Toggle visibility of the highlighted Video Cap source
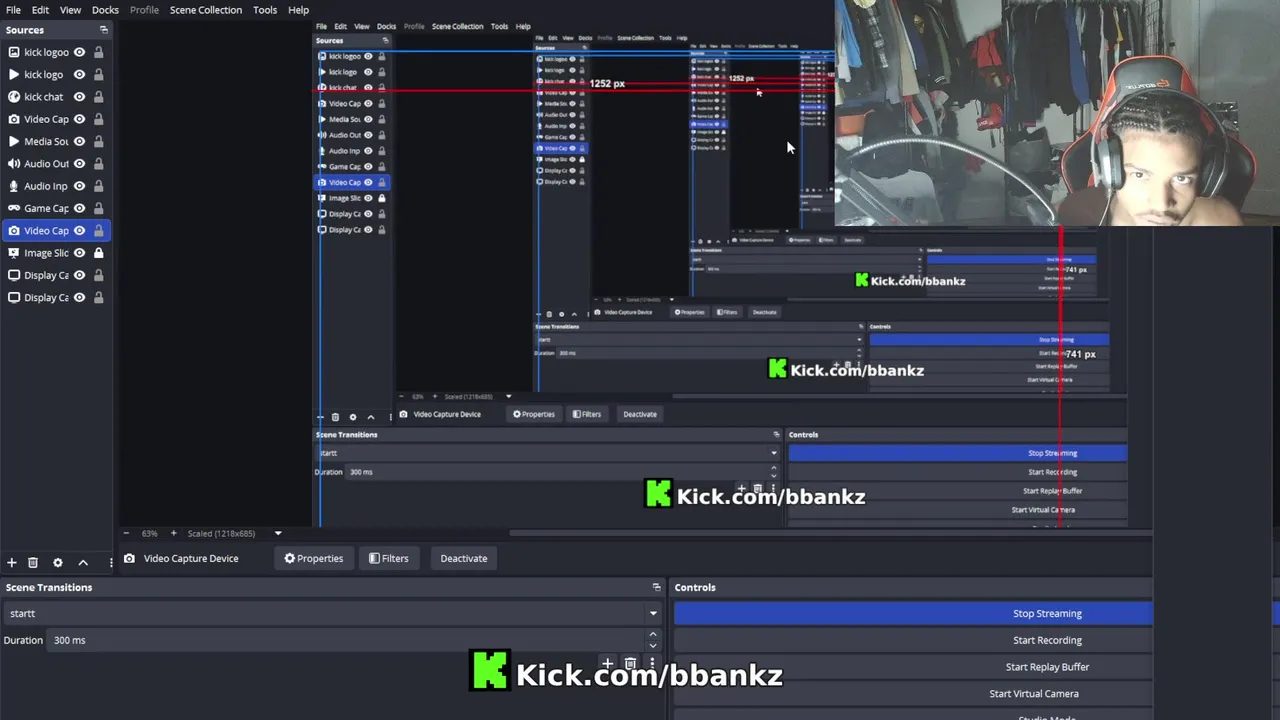This screenshot has width=1280, height=720. 79,230
